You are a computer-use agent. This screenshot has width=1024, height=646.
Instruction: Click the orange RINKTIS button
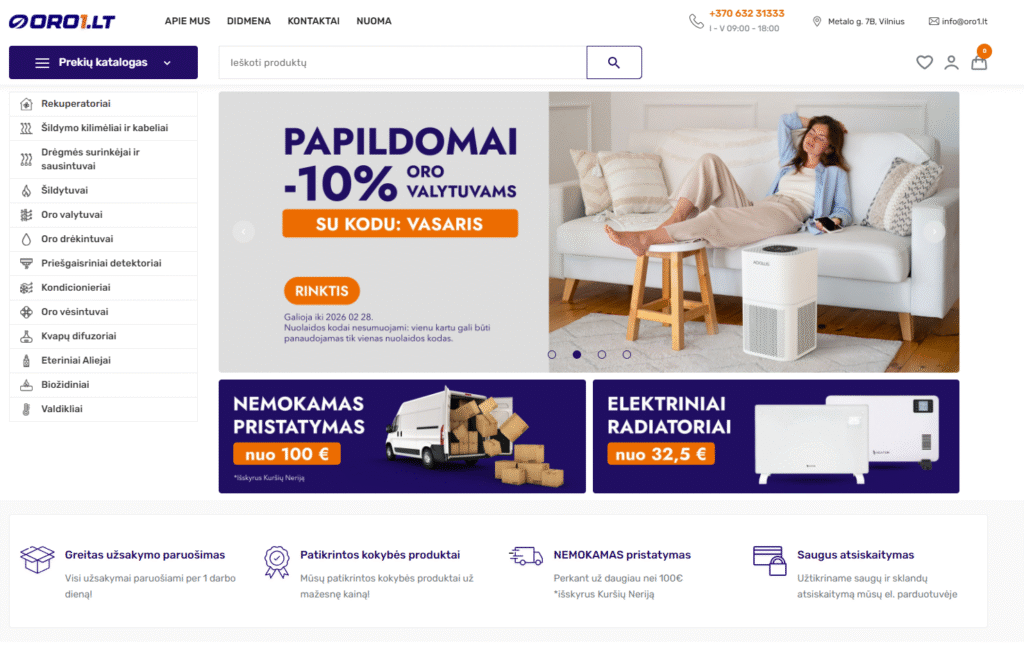(x=321, y=291)
